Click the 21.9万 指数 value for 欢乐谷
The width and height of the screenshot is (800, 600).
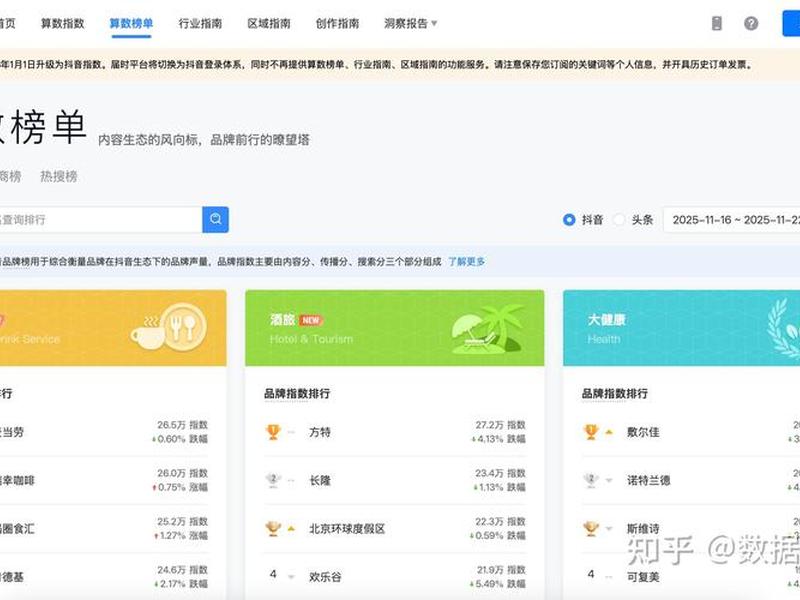501,570
